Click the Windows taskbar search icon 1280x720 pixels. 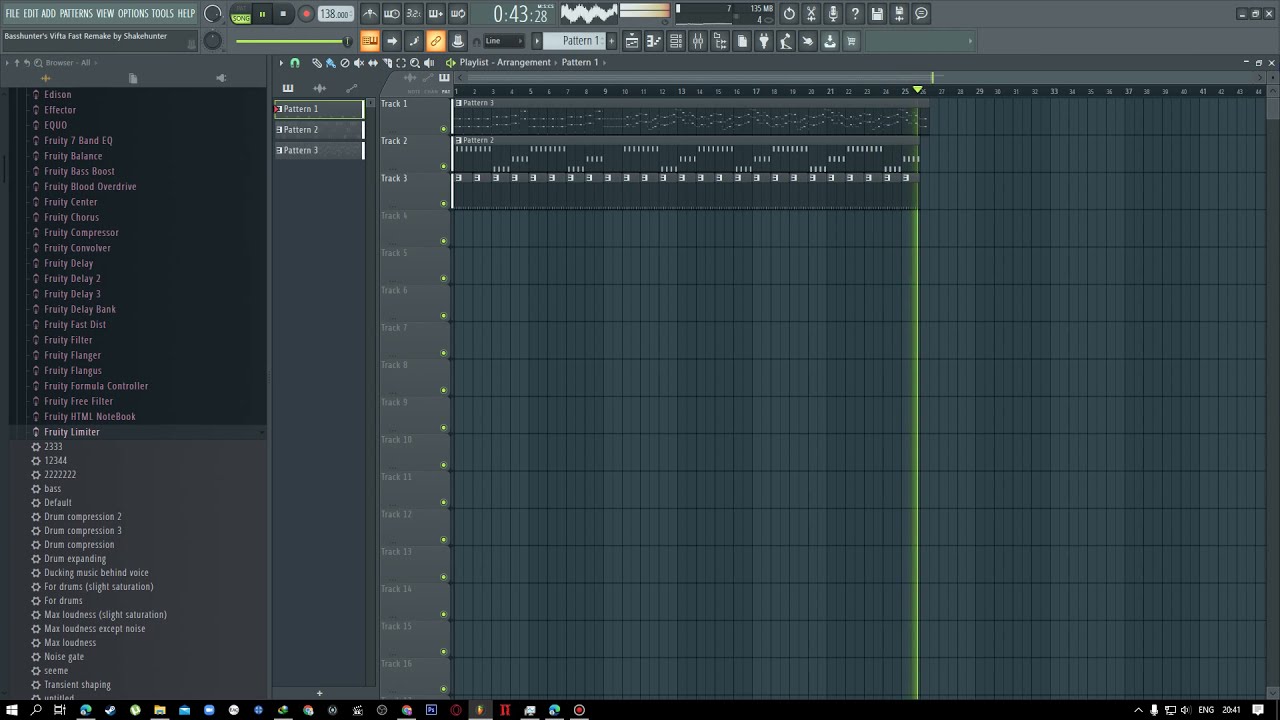tap(36, 710)
